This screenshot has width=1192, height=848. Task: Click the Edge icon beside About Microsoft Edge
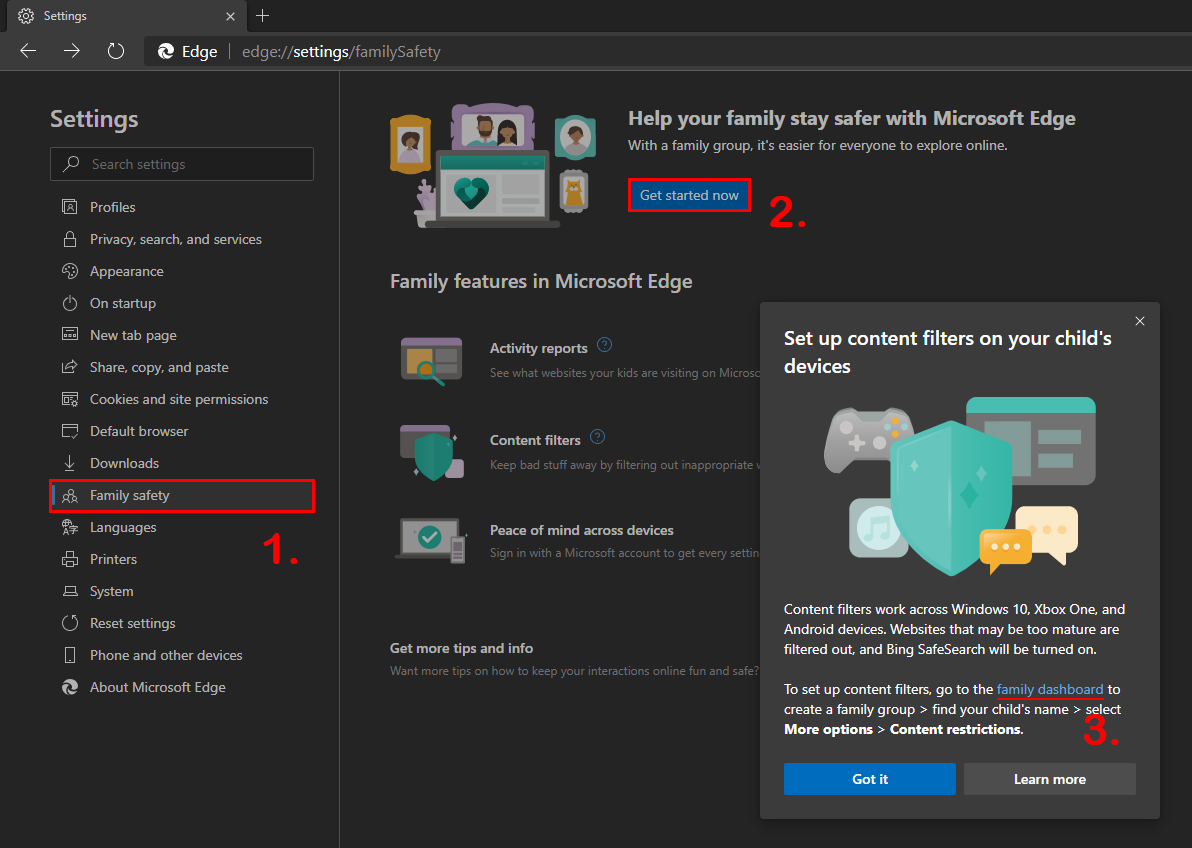coord(70,687)
